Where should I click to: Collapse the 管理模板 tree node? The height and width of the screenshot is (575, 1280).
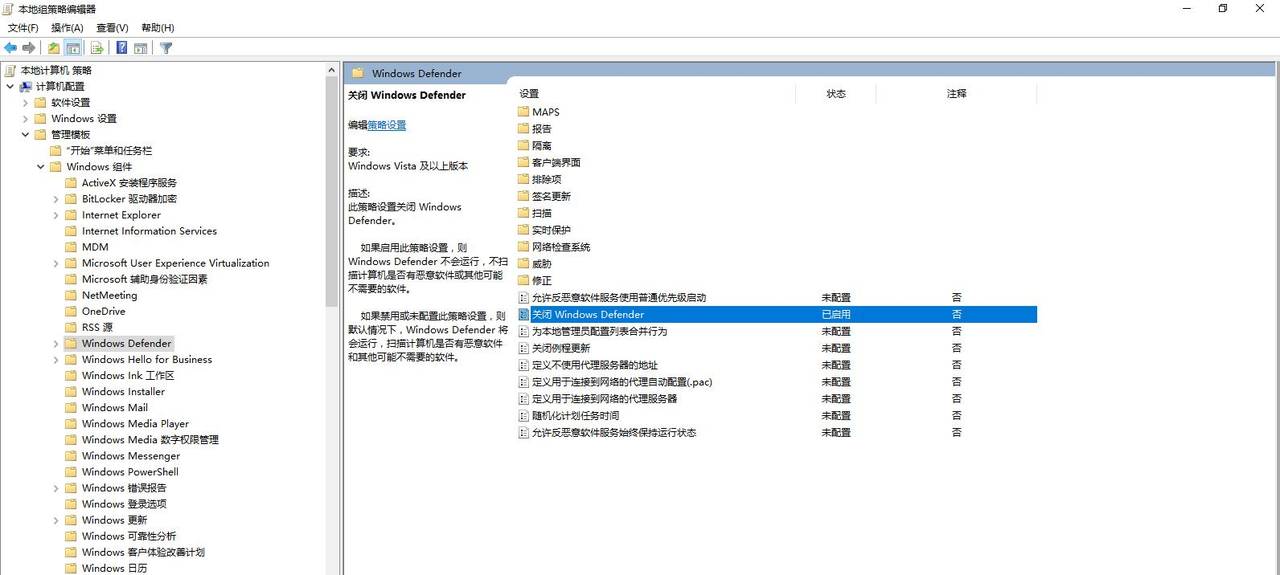[26, 135]
